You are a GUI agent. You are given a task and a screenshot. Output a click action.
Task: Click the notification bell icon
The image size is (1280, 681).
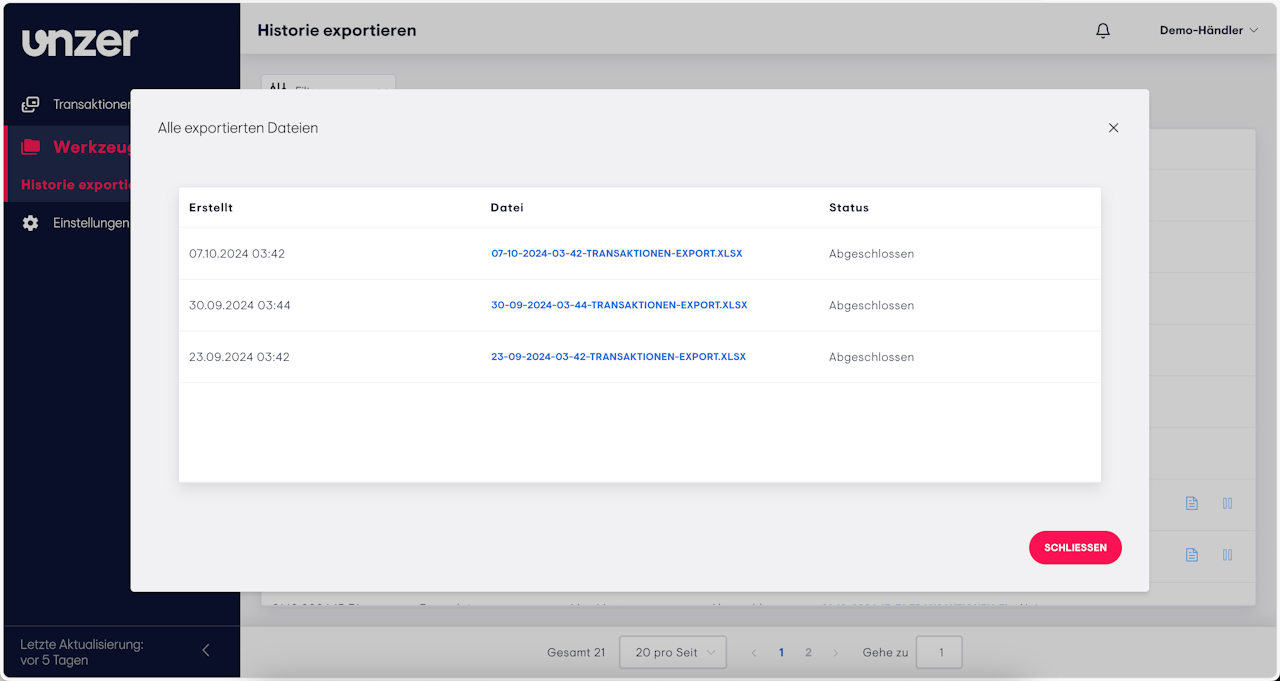click(1103, 31)
